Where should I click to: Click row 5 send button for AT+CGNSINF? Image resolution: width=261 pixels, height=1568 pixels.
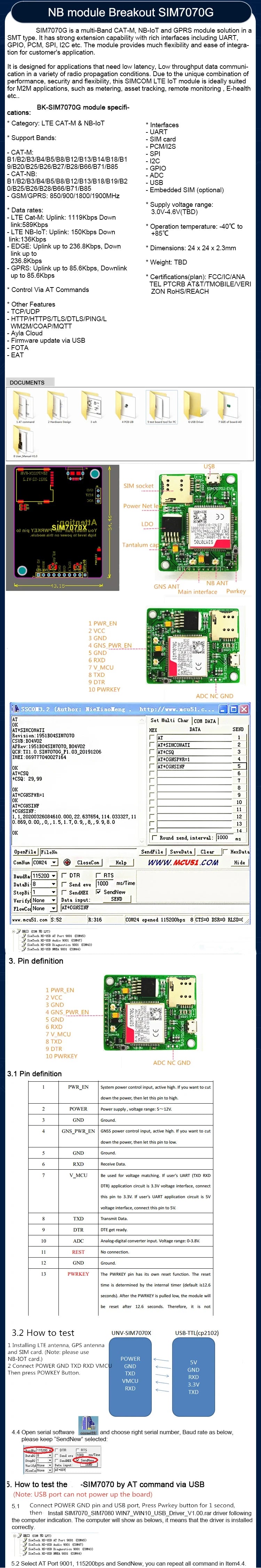click(239, 766)
